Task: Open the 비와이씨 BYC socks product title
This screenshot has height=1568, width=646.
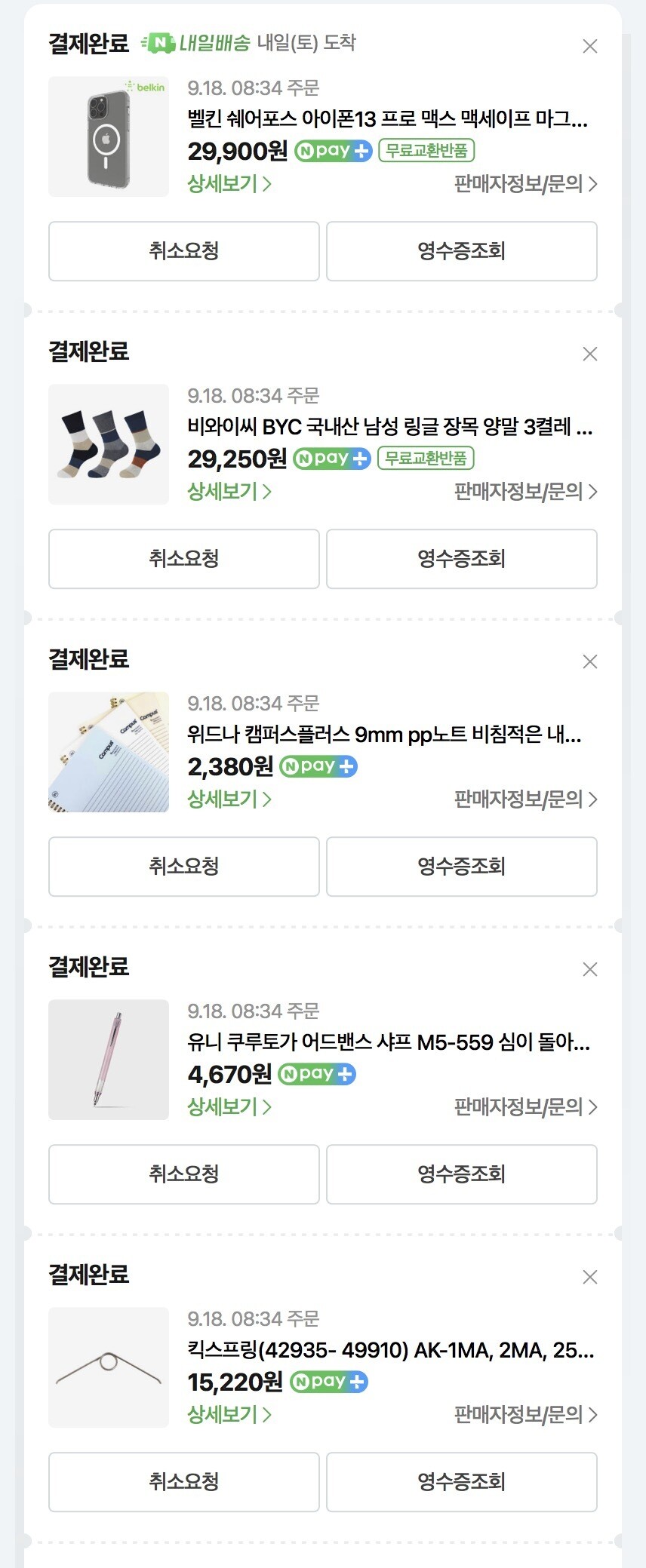Action: pyautogui.click(x=389, y=427)
